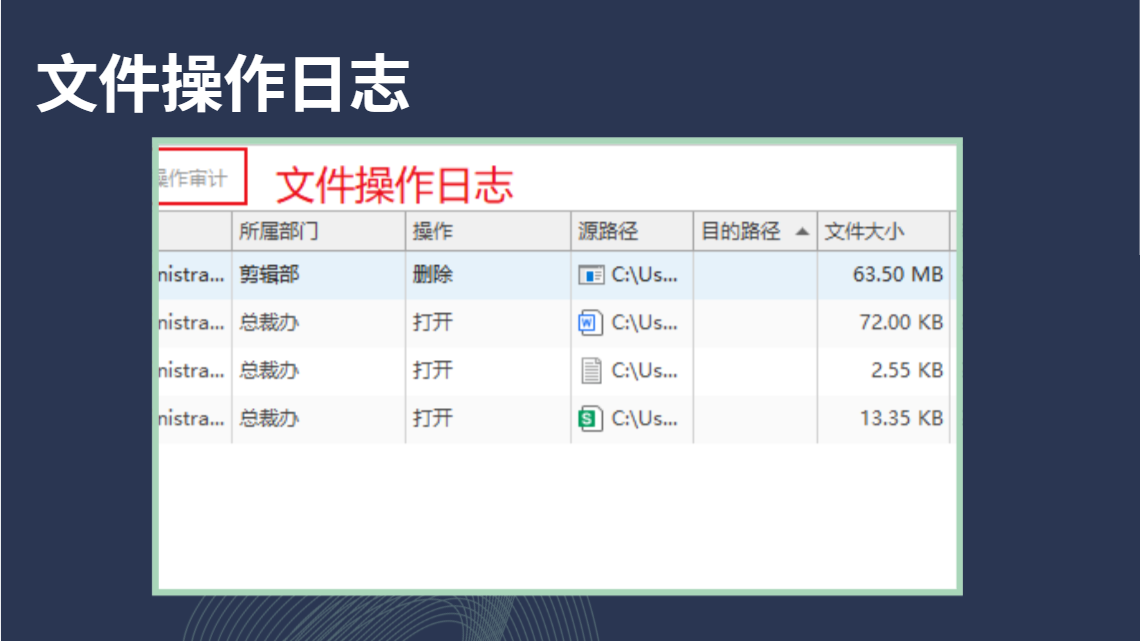Click the C:\Us... path in the 72.00 KB row
The image size is (1140, 641).
(x=644, y=323)
